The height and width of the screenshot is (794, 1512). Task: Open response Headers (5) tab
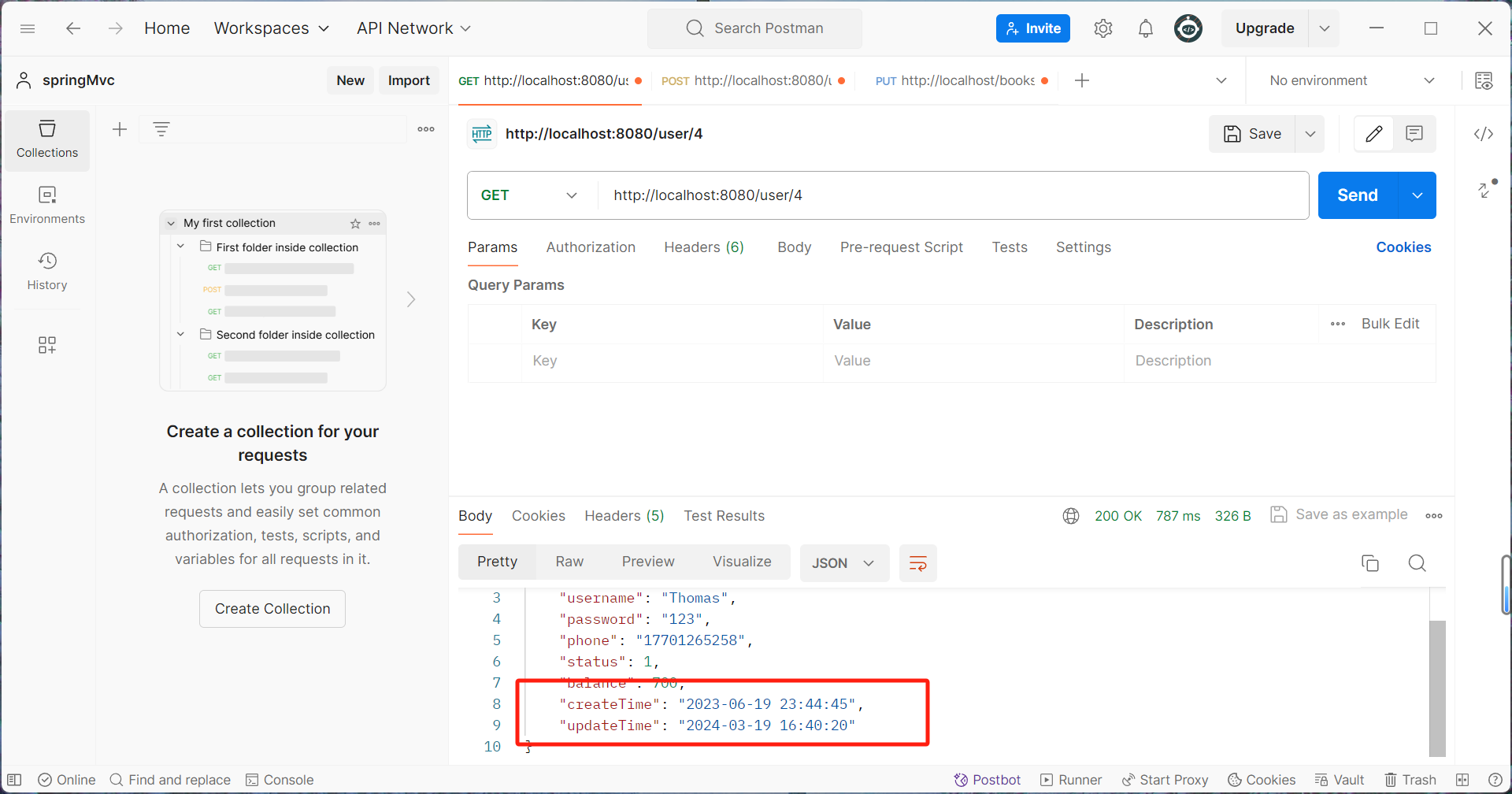tap(624, 516)
